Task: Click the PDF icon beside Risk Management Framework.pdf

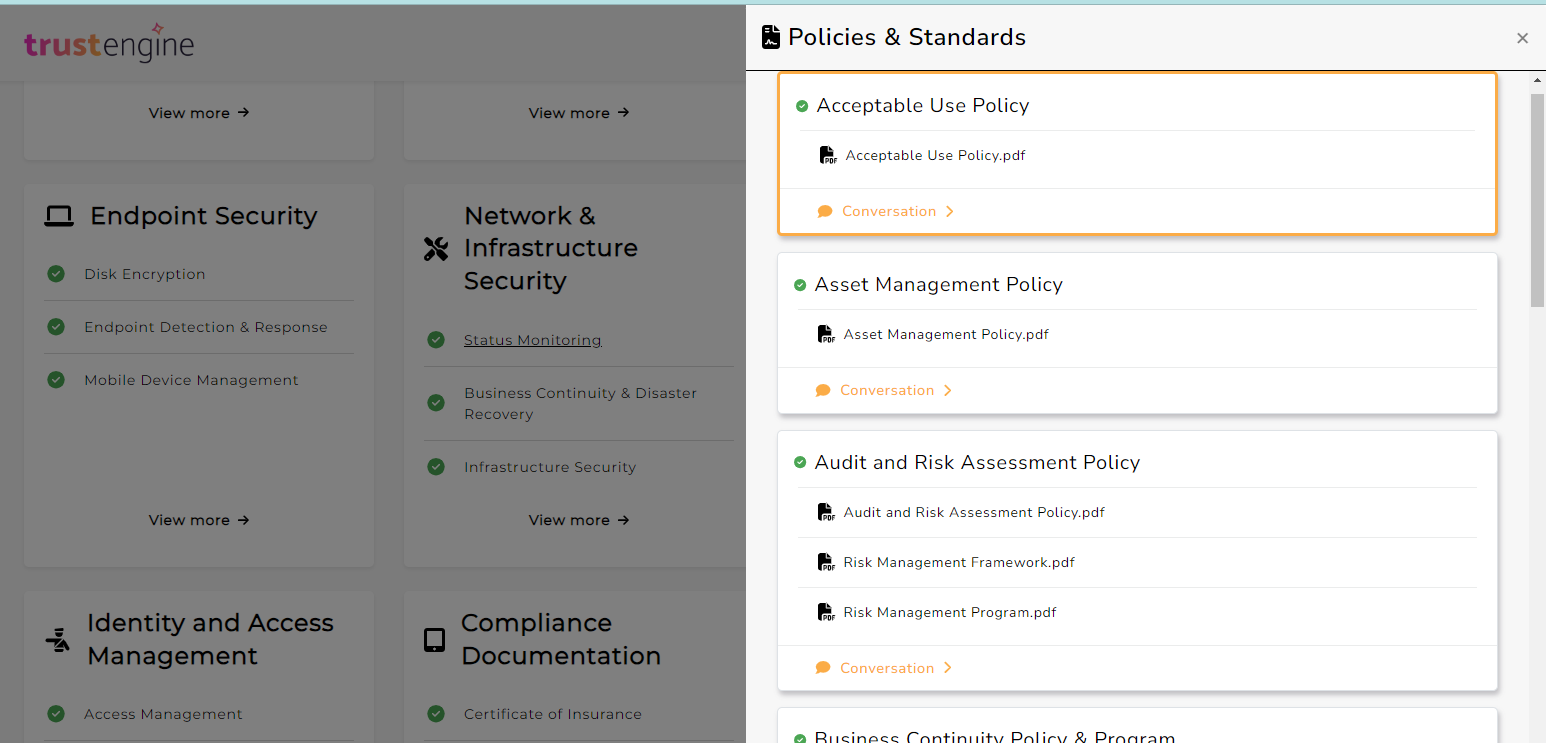Action: [x=826, y=562]
